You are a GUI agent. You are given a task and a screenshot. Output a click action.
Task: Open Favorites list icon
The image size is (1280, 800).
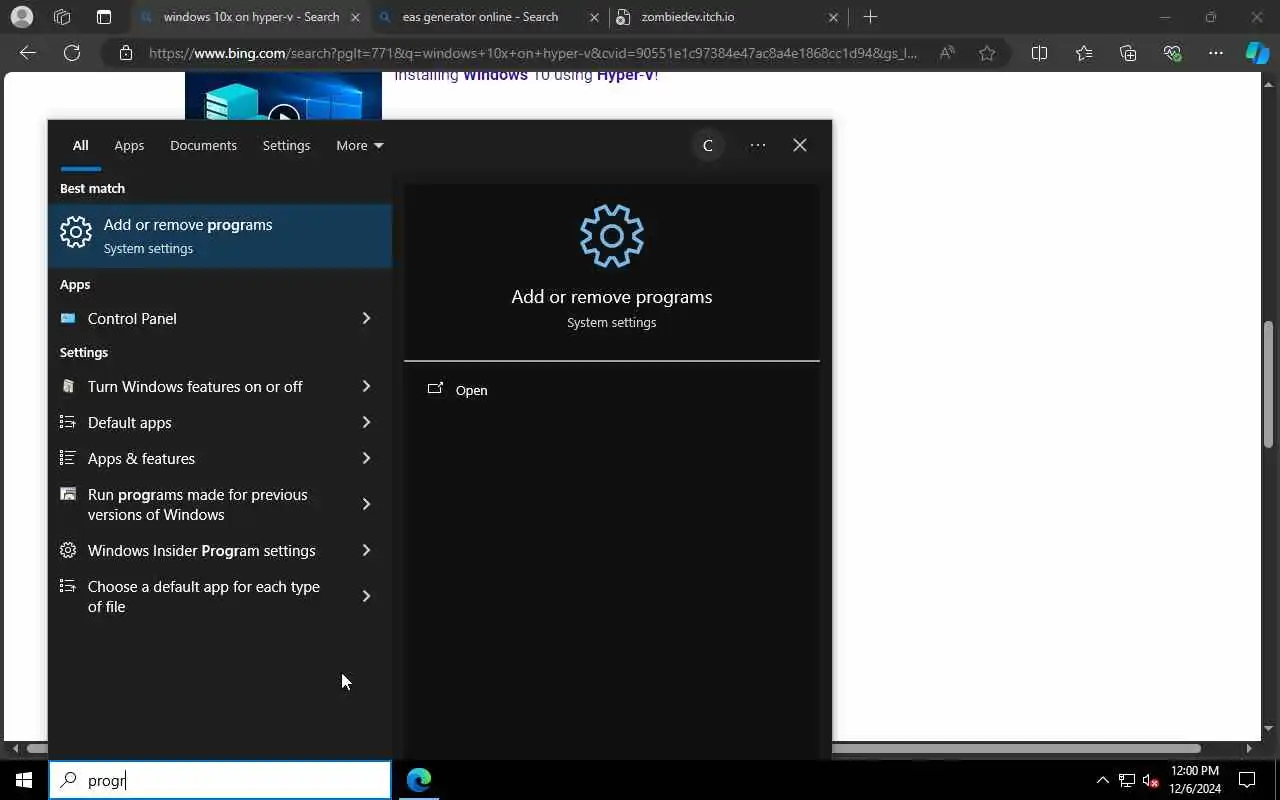click(1084, 53)
